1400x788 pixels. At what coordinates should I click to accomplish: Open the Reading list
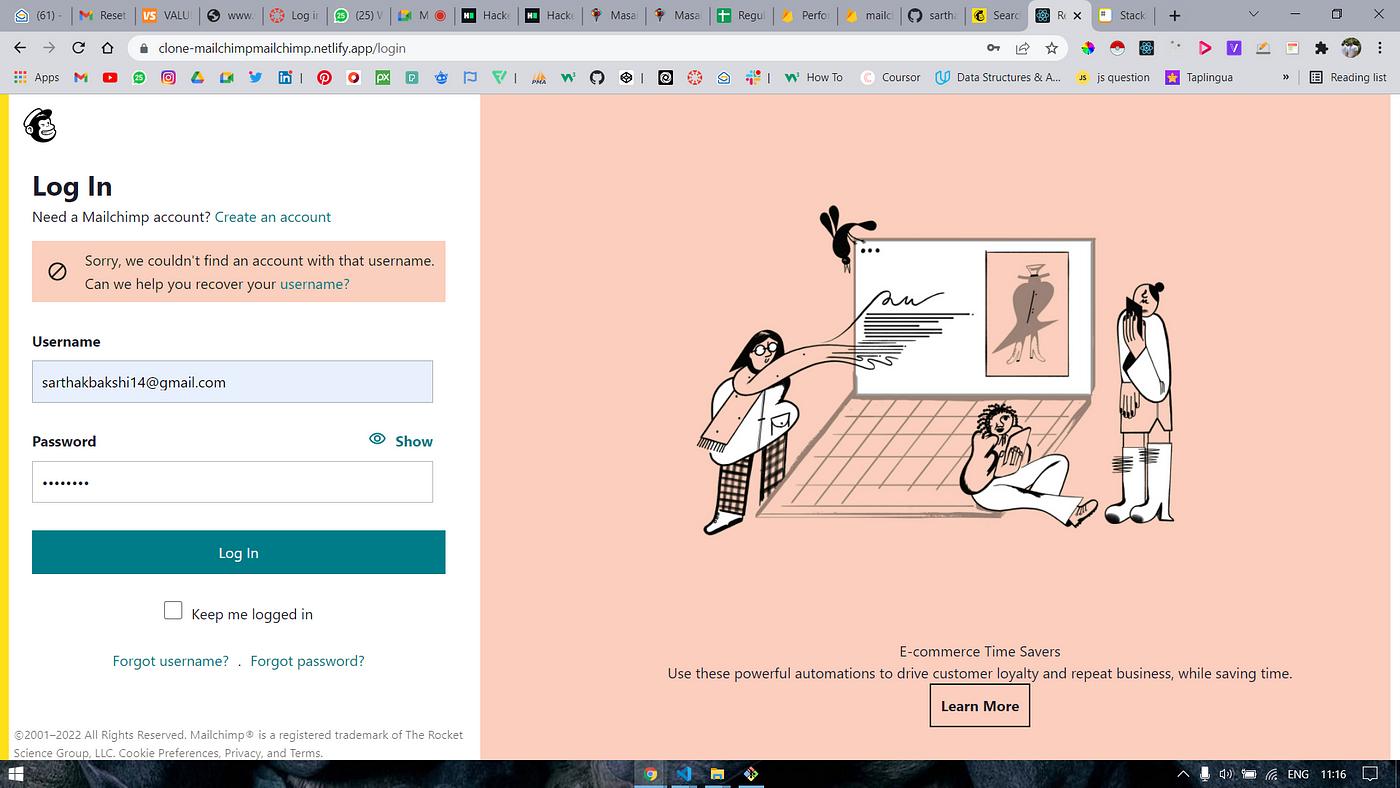click(1349, 77)
